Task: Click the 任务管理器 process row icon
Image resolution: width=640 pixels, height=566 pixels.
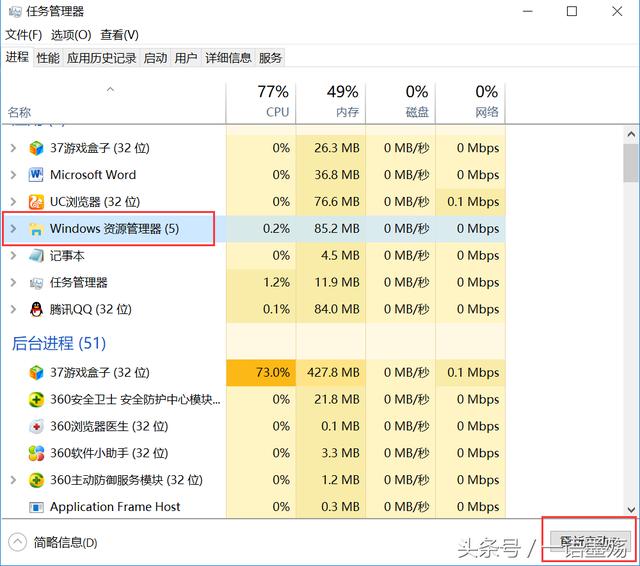Action: tap(36, 282)
